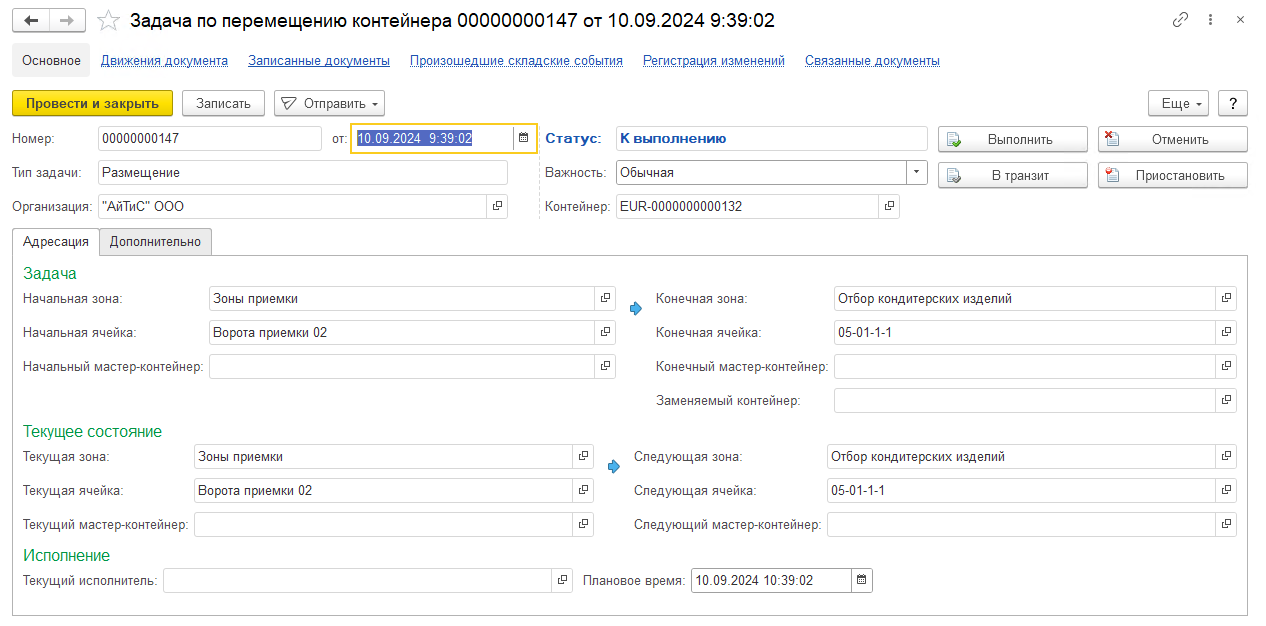
Task: Click the Конечная ячейка field 05-01-1-1
Action: (x=1025, y=332)
